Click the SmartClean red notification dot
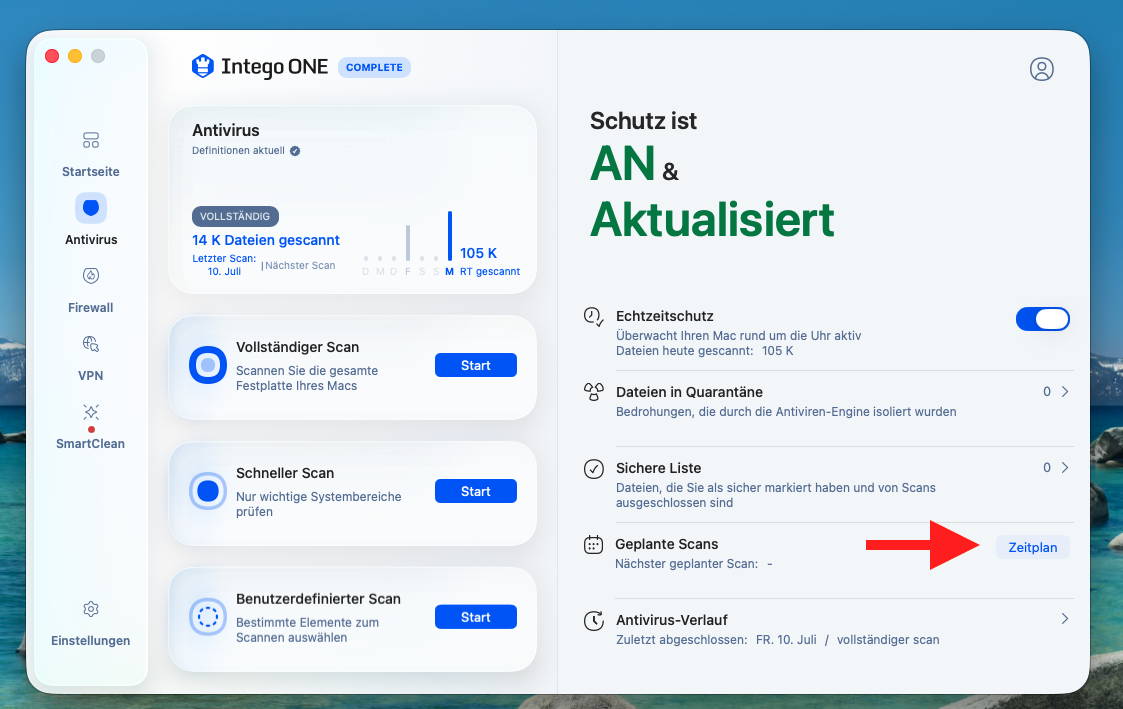1123x709 pixels. pyautogui.click(x=91, y=430)
